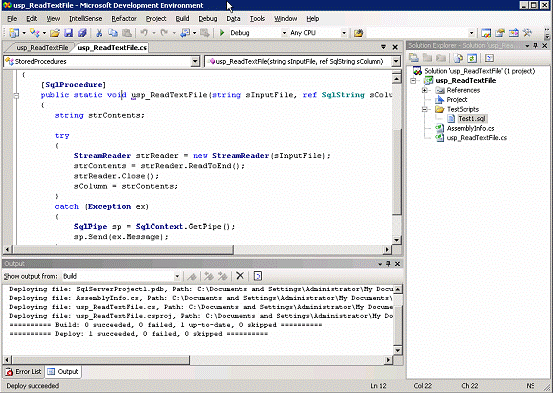Click the Output pane horizontal scrollbar thumb
553x393 pixels.
tap(101, 360)
